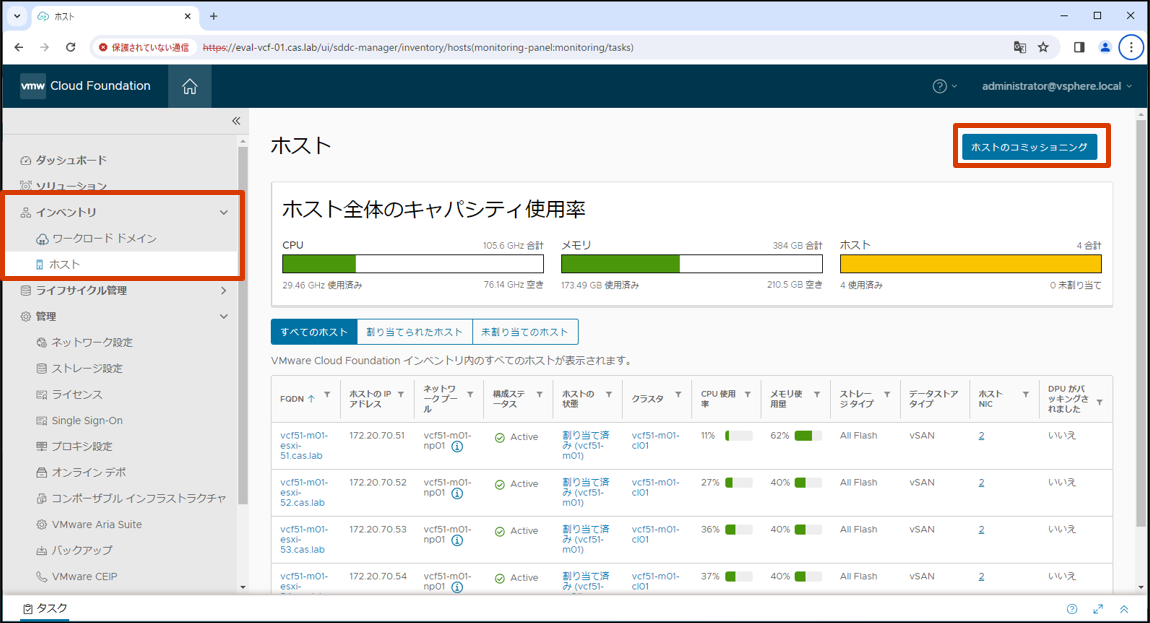
Task: Show network pool info for 172.20.70.53 row
Action: pos(457,540)
